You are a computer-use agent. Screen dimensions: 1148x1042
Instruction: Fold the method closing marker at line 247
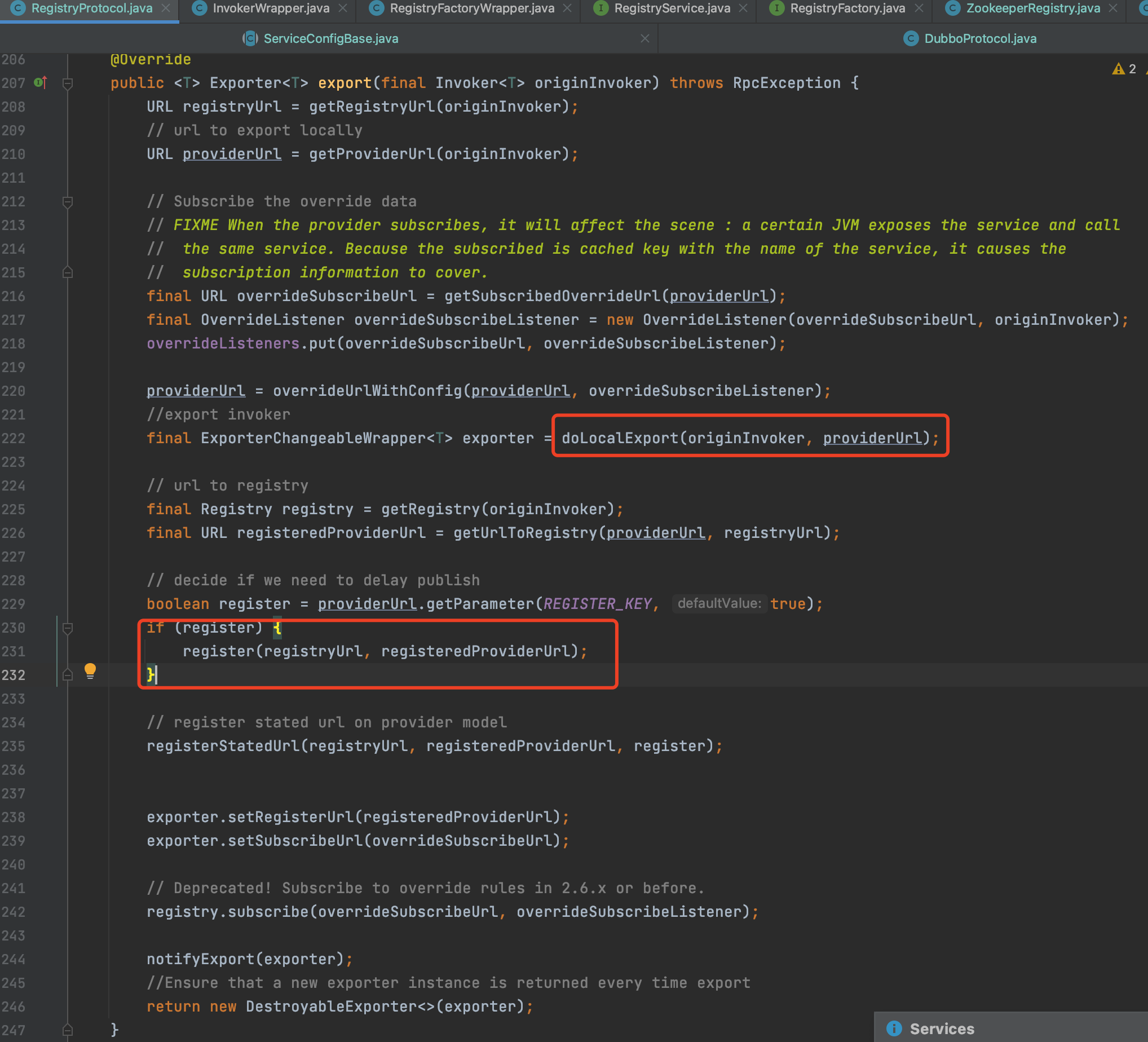[x=67, y=1030]
